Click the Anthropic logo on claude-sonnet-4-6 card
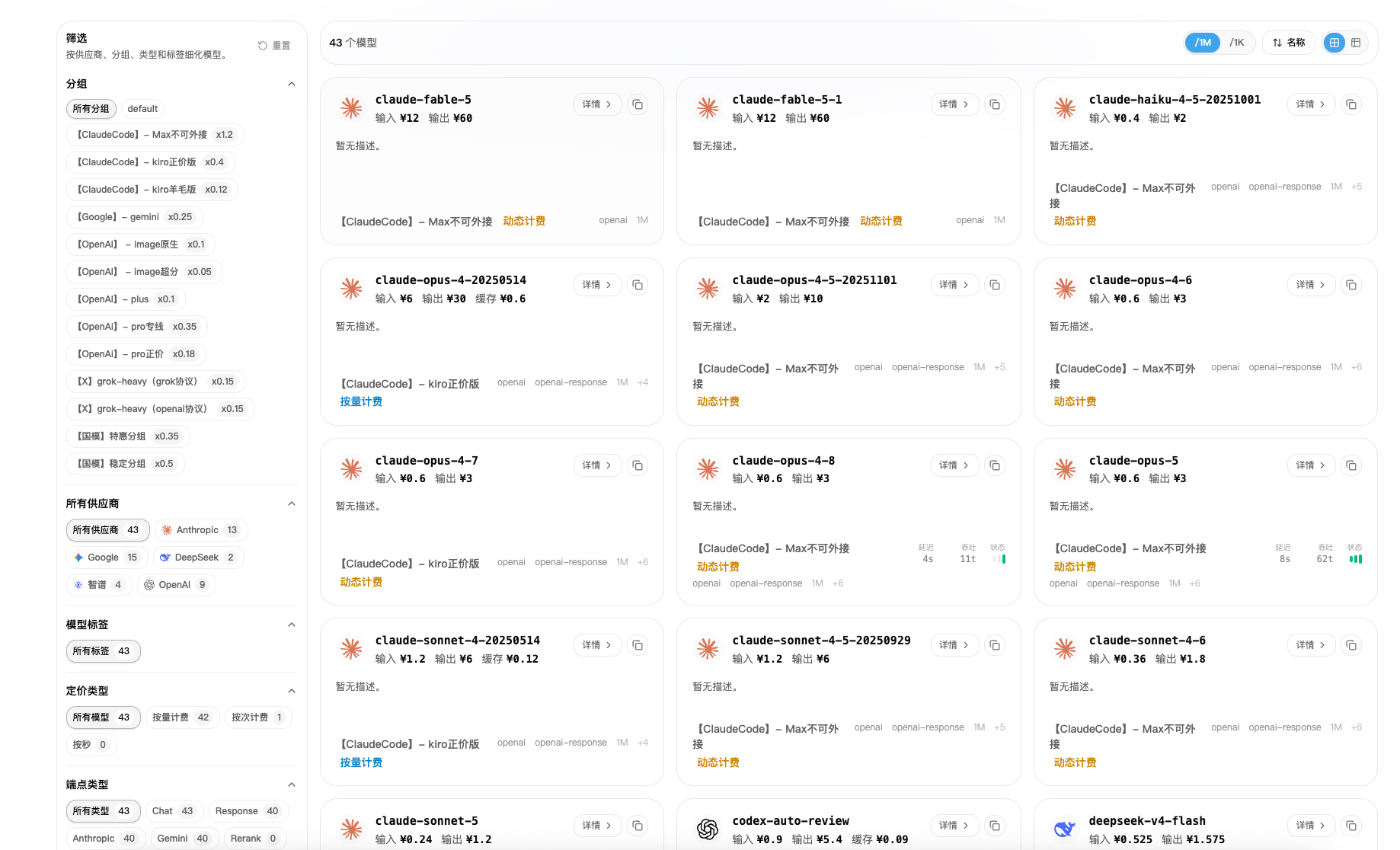Image resolution: width=1400 pixels, height=850 pixels. 1064,649
